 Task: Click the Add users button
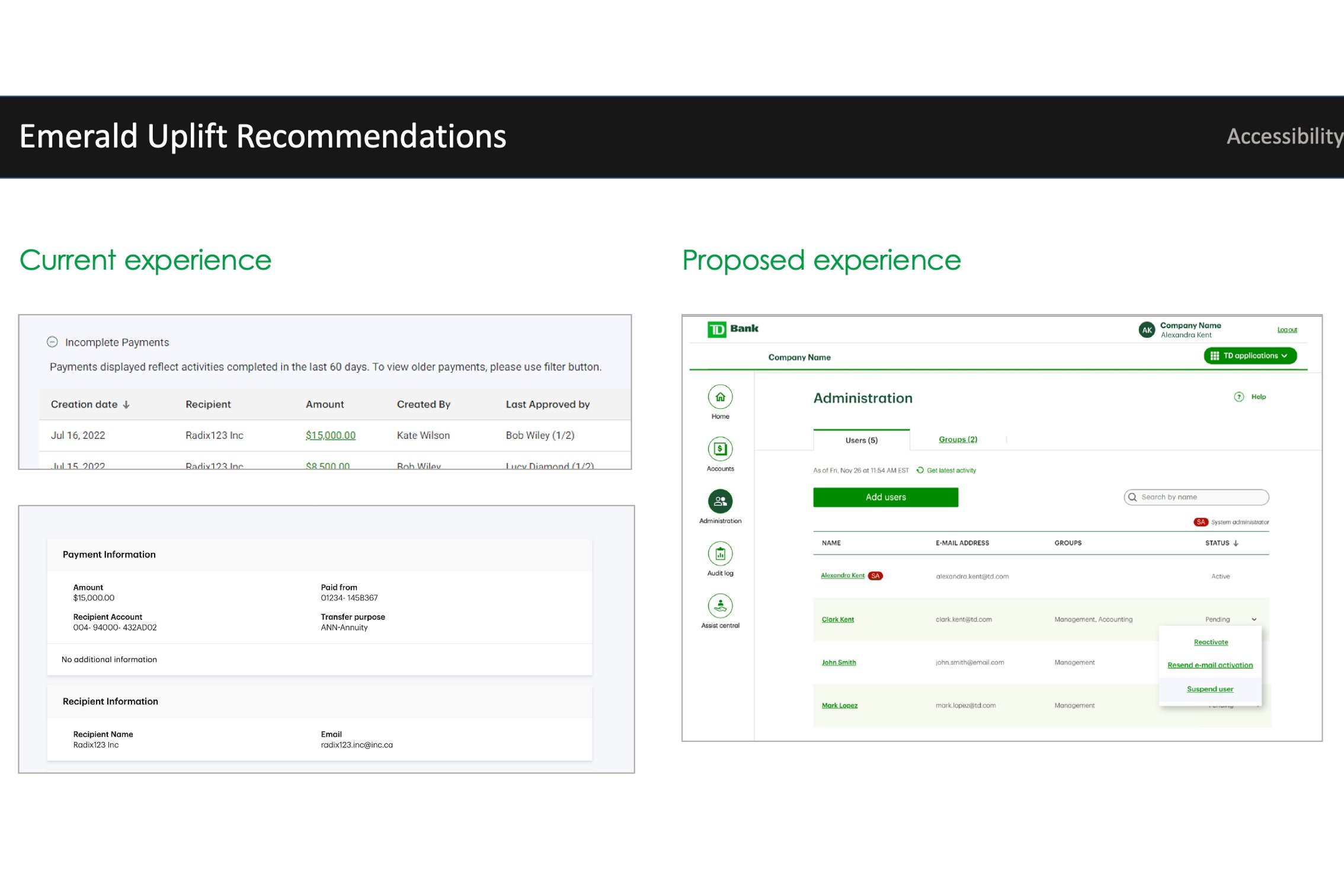pyautogui.click(x=885, y=497)
